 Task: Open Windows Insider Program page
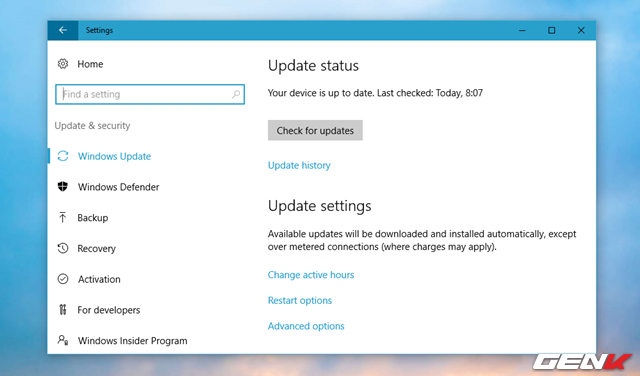[x=133, y=341]
